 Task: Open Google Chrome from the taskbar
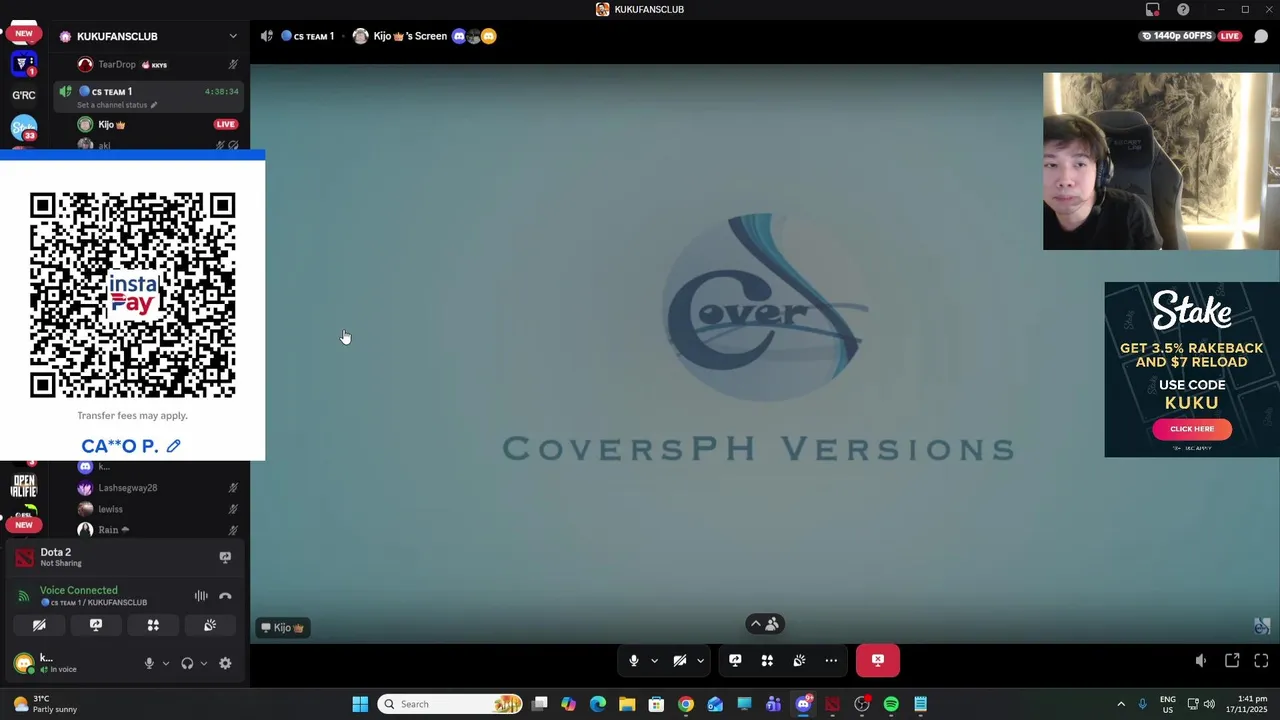686,704
